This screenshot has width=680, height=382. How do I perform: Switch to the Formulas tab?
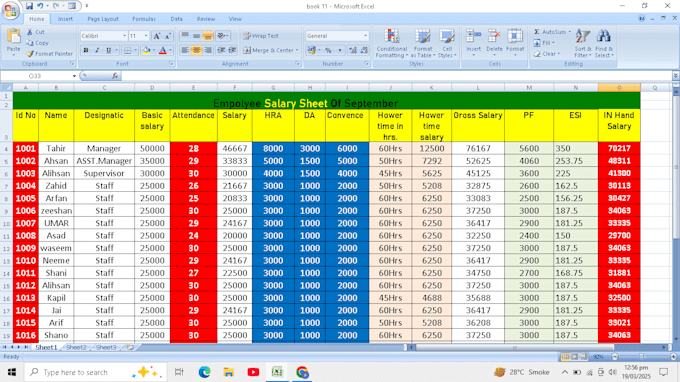144,19
